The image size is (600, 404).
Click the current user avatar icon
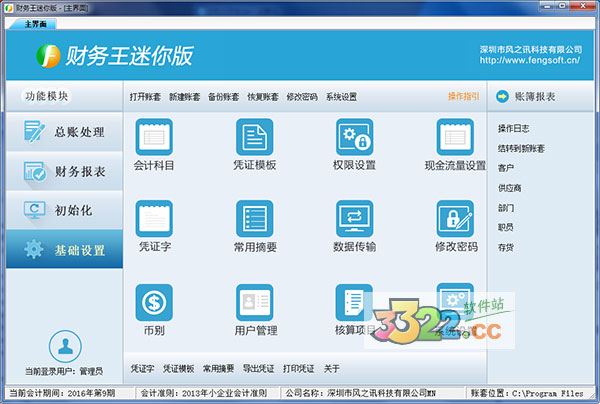pos(65,346)
